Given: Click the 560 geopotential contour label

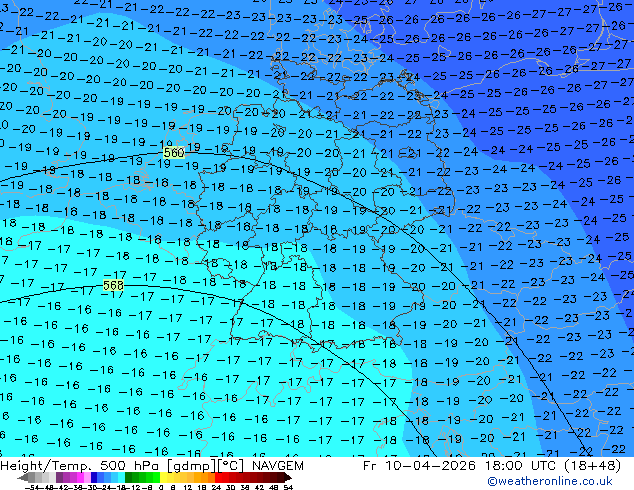Looking at the screenshot, I should pyautogui.click(x=174, y=153).
